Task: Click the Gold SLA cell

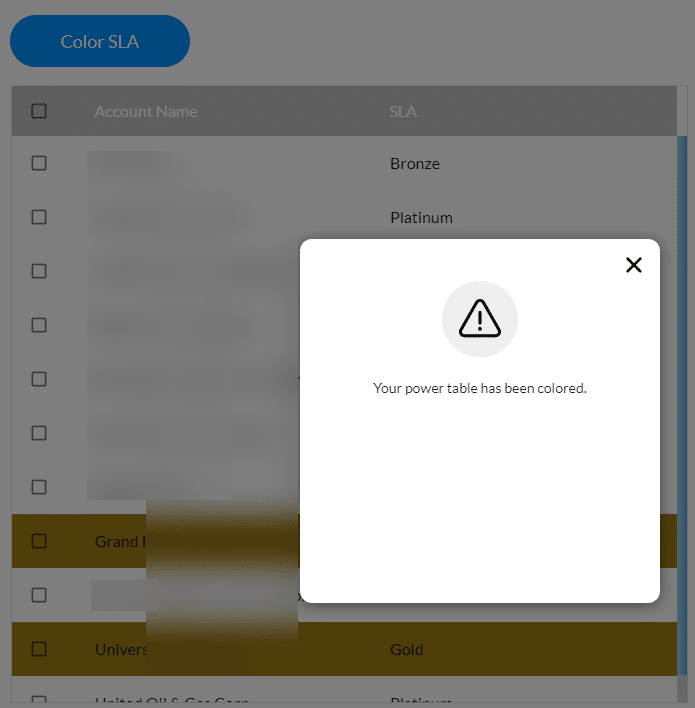Action: 406,649
